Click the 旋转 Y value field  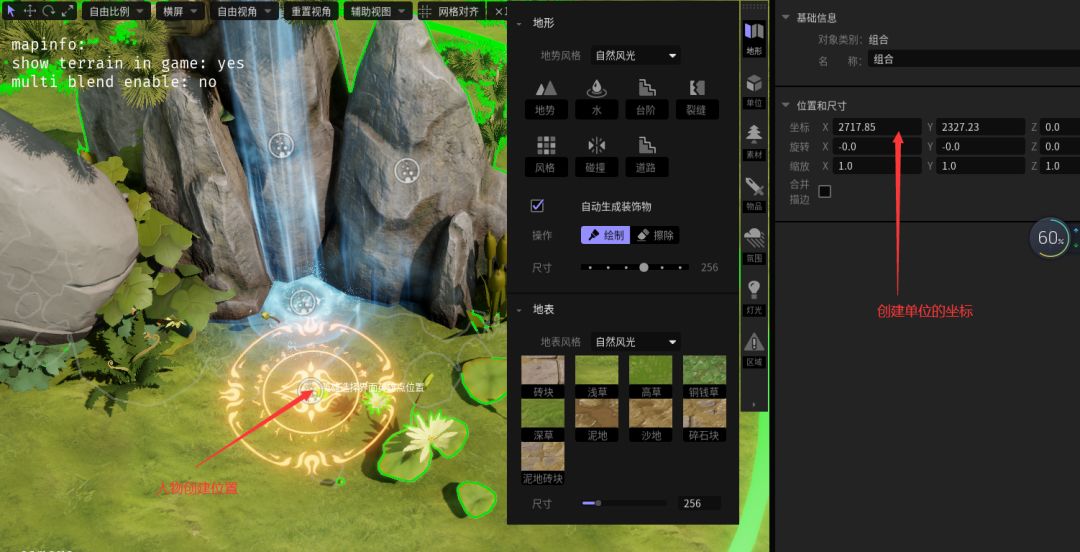(x=981, y=146)
